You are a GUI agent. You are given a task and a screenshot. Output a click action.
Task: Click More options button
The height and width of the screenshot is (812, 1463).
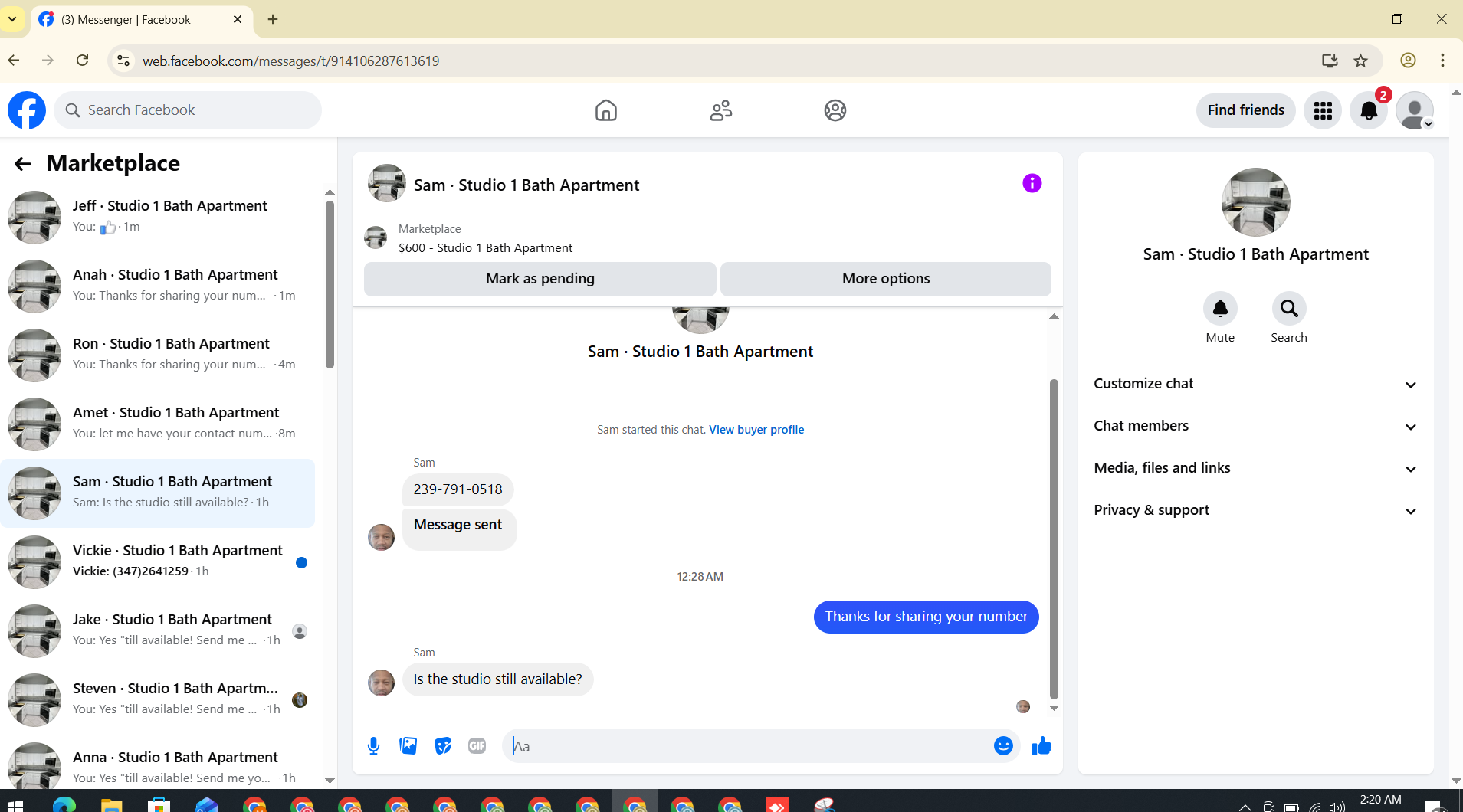[x=886, y=279]
